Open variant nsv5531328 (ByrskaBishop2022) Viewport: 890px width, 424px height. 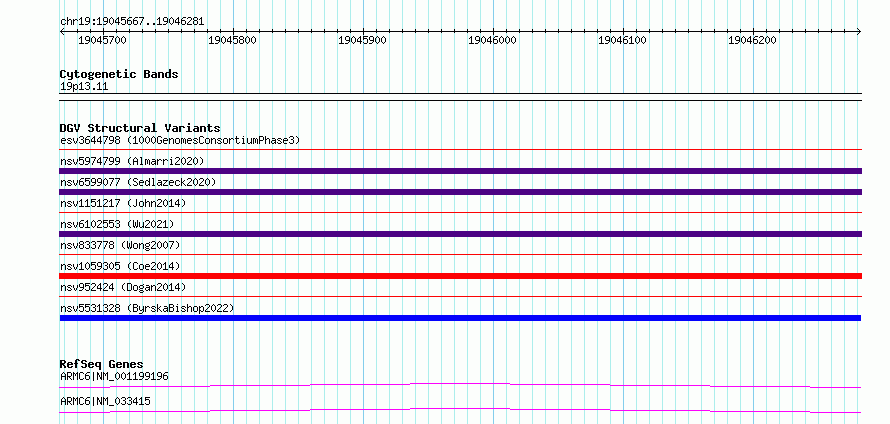pyautogui.click(x=147, y=308)
